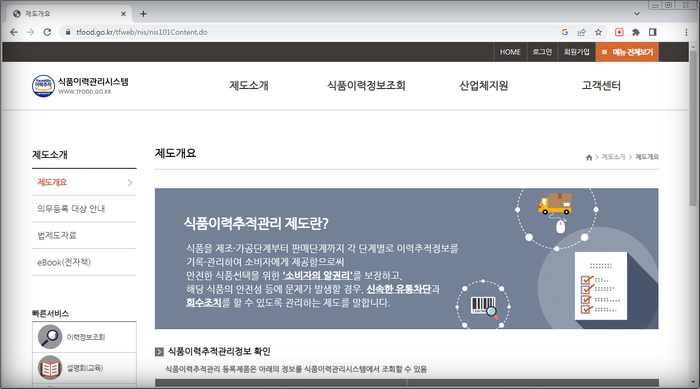Click the 로그인 link
Viewport: 700px width, 389px height.
click(542, 52)
